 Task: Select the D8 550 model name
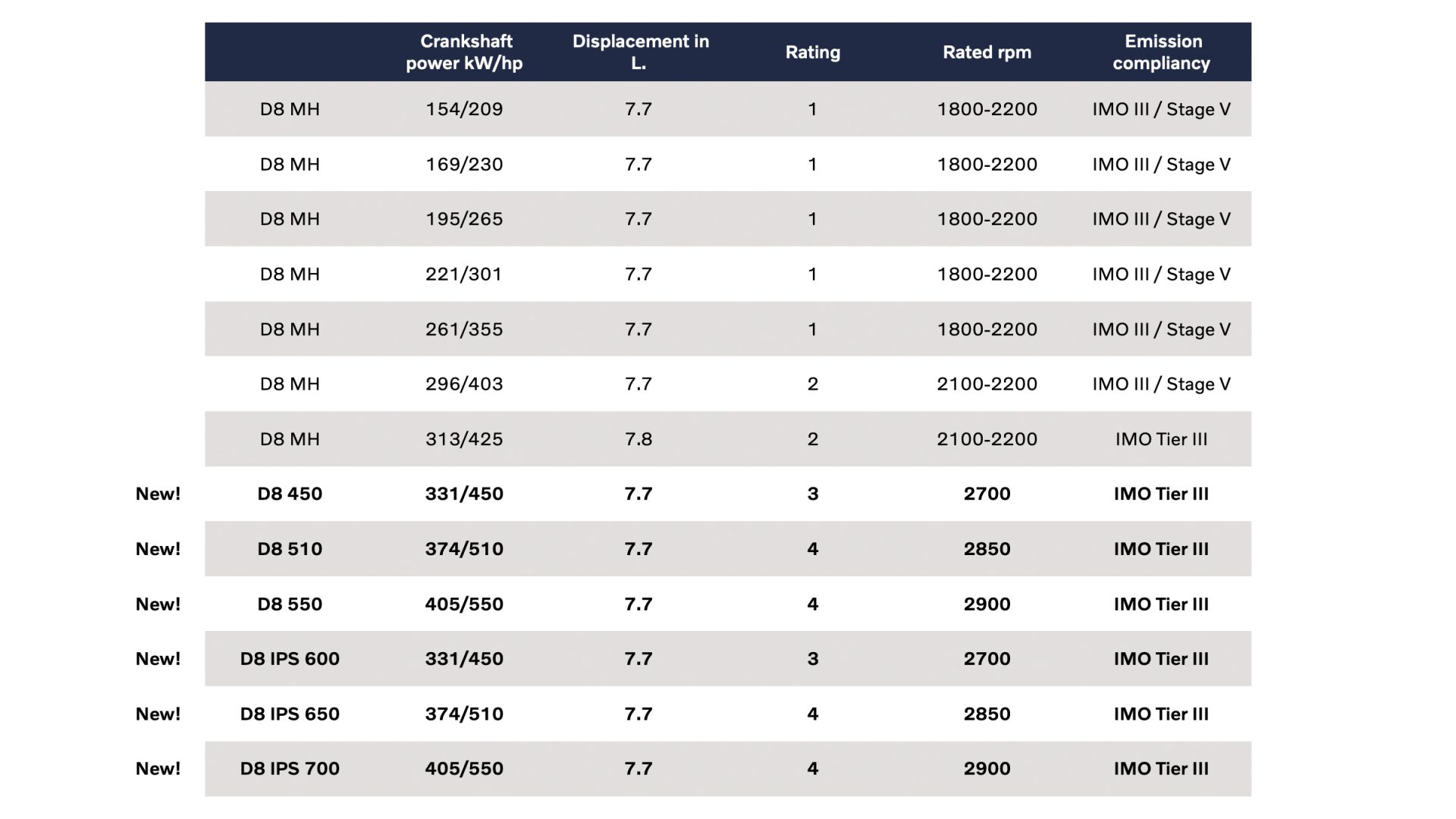pyautogui.click(x=290, y=604)
